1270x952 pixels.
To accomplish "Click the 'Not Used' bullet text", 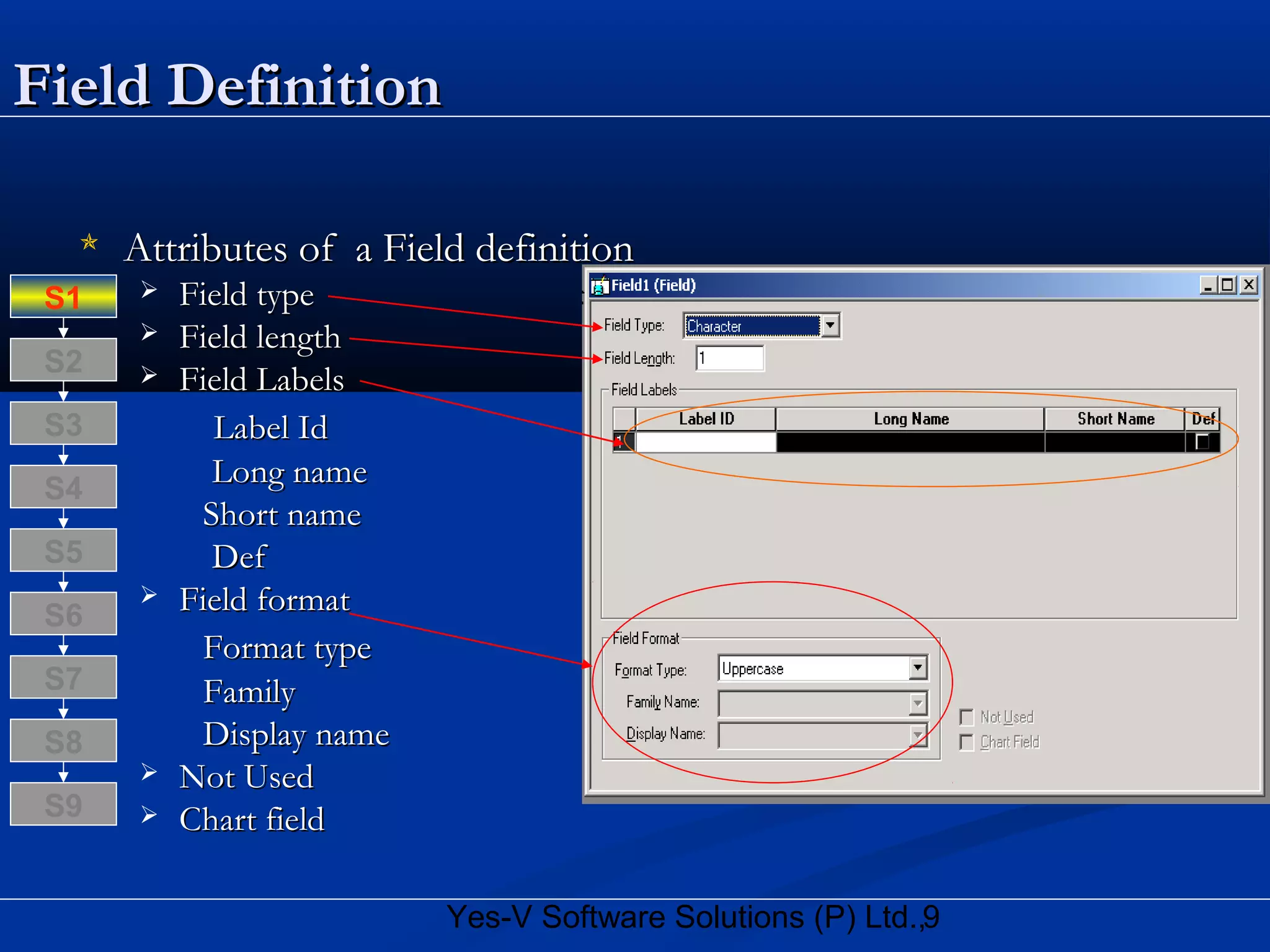I will (x=246, y=777).
